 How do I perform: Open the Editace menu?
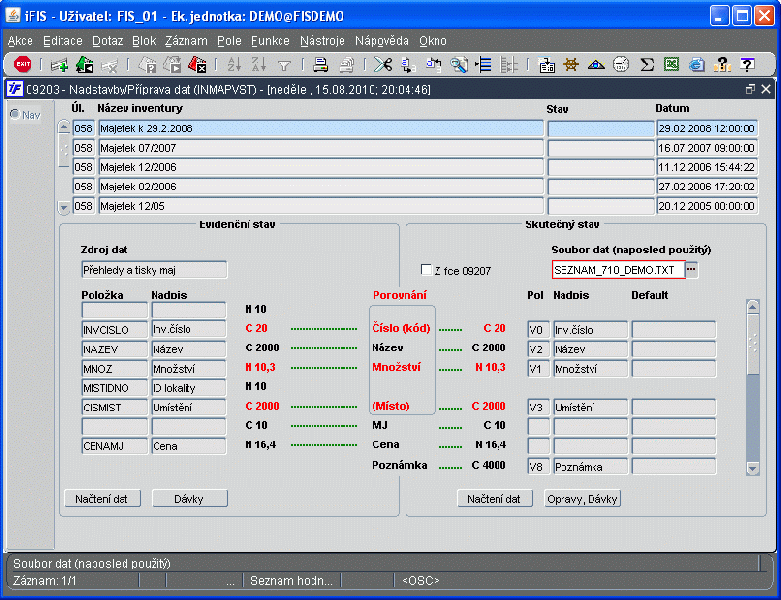(63, 41)
